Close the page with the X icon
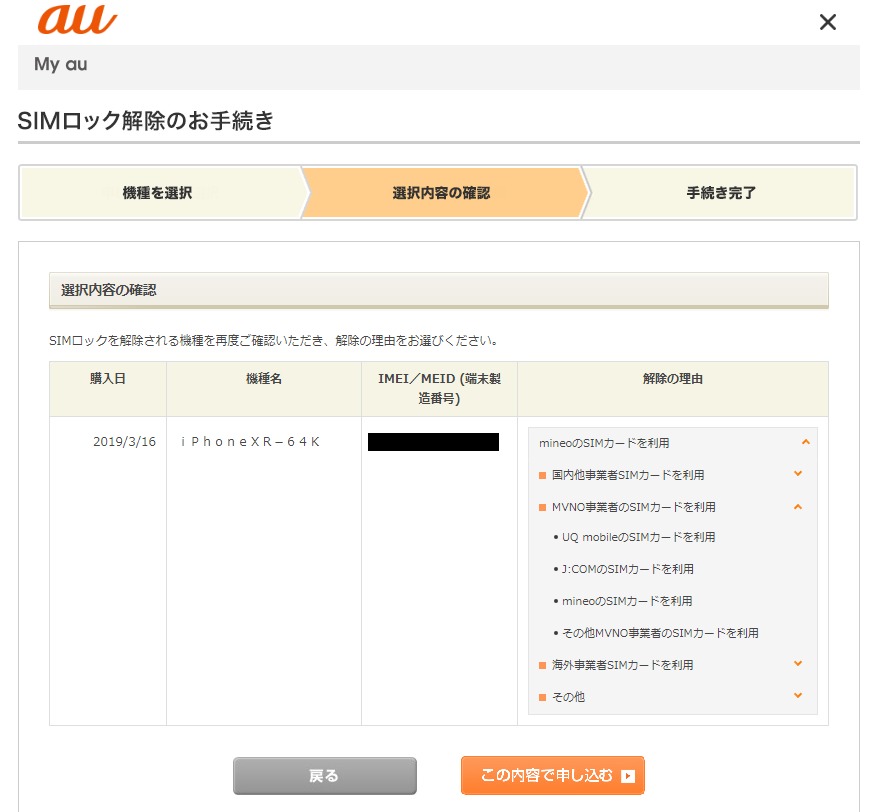Viewport: 880px width, 812px height. pyautogui.click(x=827, y=22)
